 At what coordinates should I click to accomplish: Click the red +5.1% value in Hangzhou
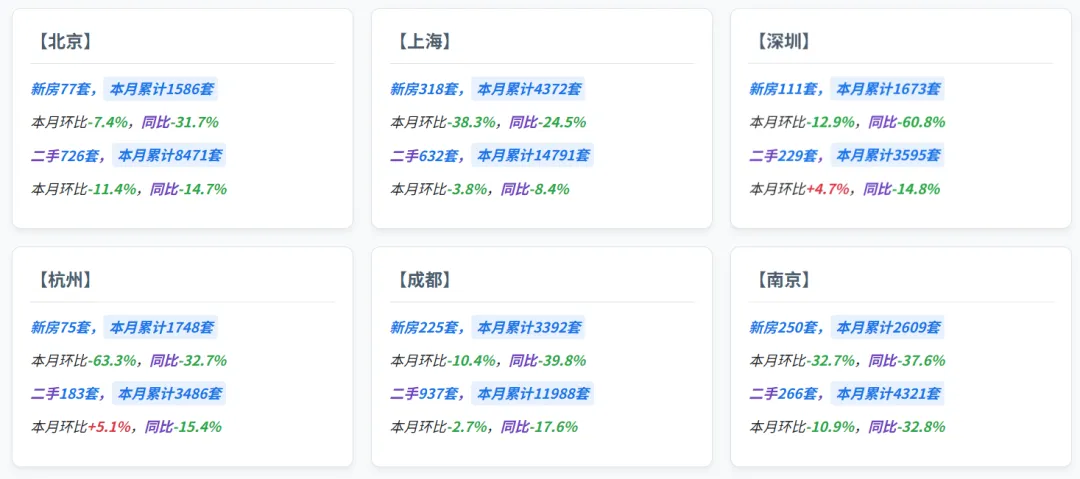coord(110,427)
